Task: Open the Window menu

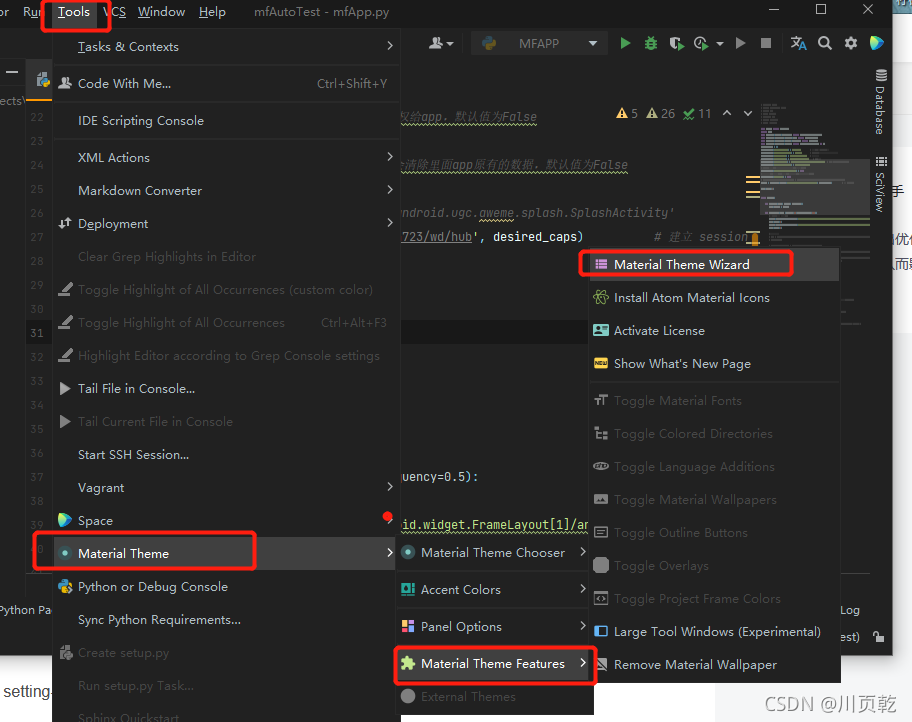Action: coord(160,12)
